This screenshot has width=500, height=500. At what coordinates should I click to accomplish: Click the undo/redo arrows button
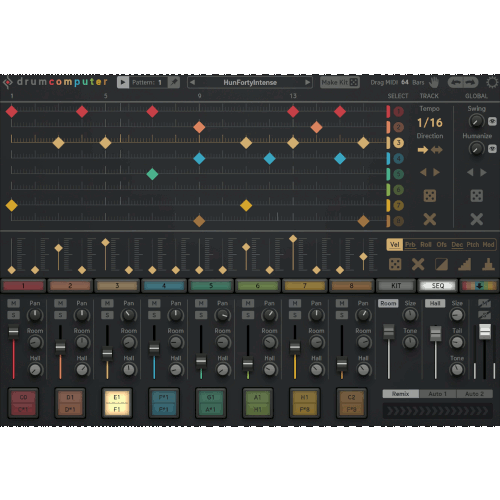tap(463, 82)
